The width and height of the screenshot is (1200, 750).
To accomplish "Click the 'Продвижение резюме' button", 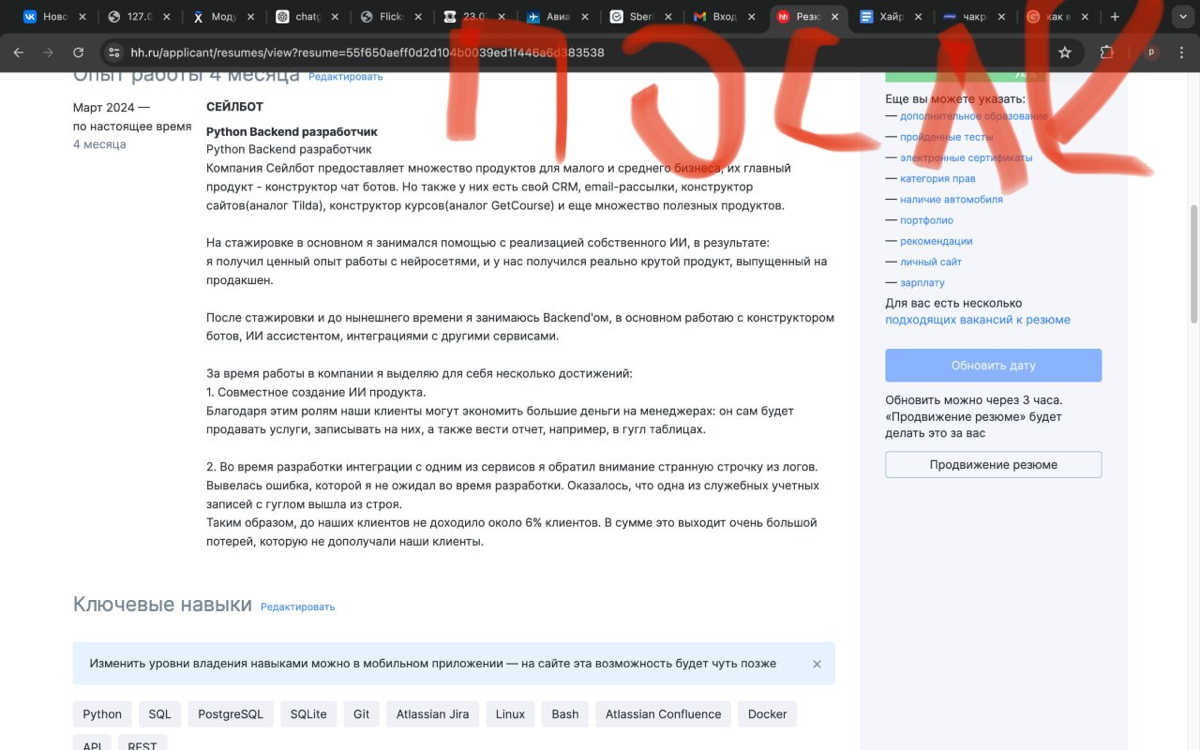I will [x=993, y=464].
